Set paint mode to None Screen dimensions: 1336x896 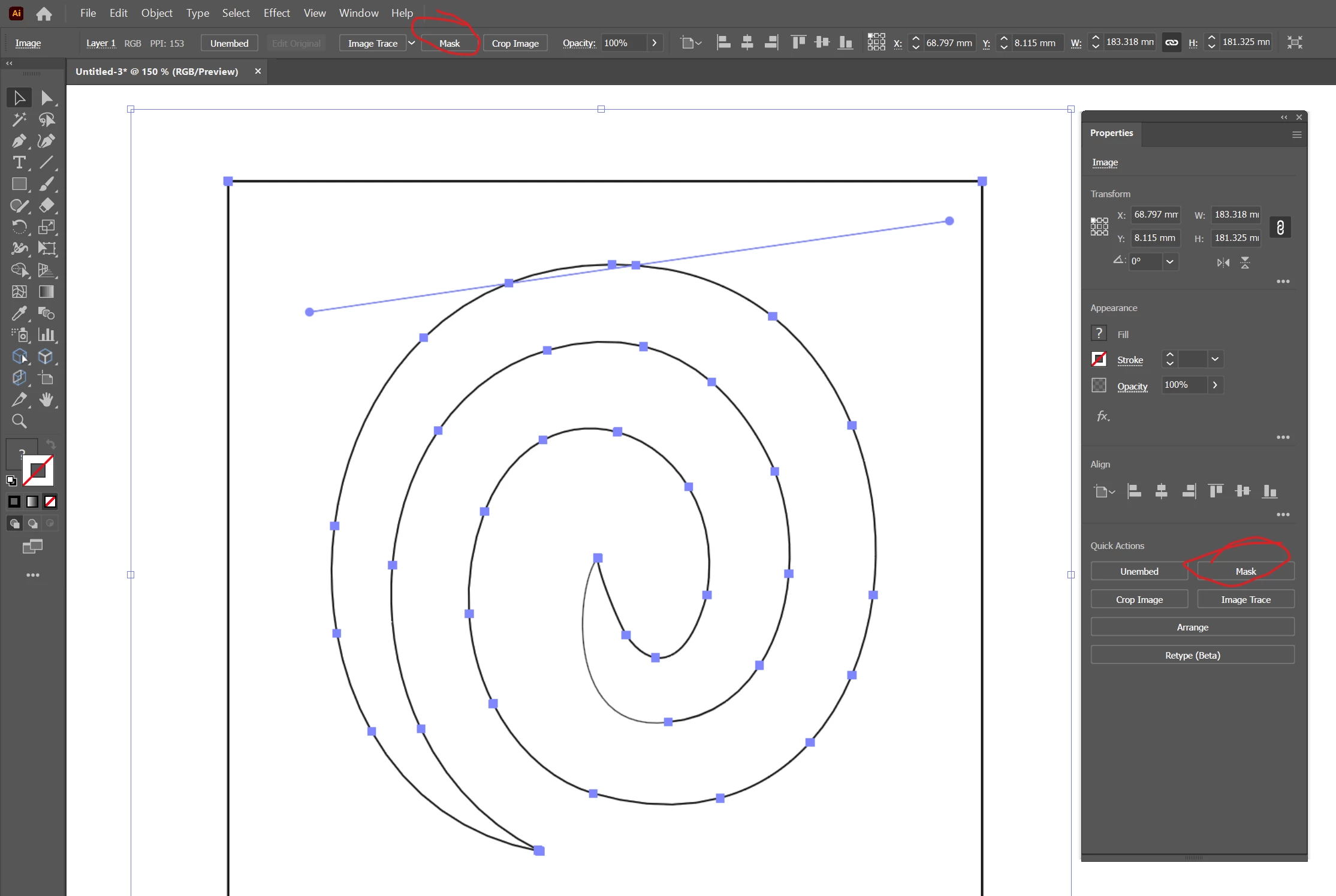pyautogui.click(x=50, y=502)
